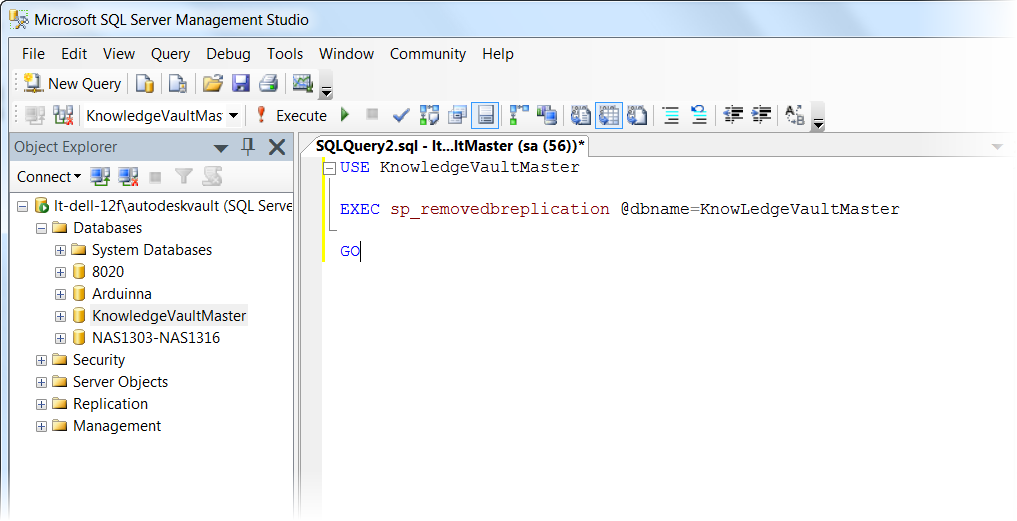
Task: Close the Object Explorer panel
Action: pyautogui.click(x=277, y=147)
